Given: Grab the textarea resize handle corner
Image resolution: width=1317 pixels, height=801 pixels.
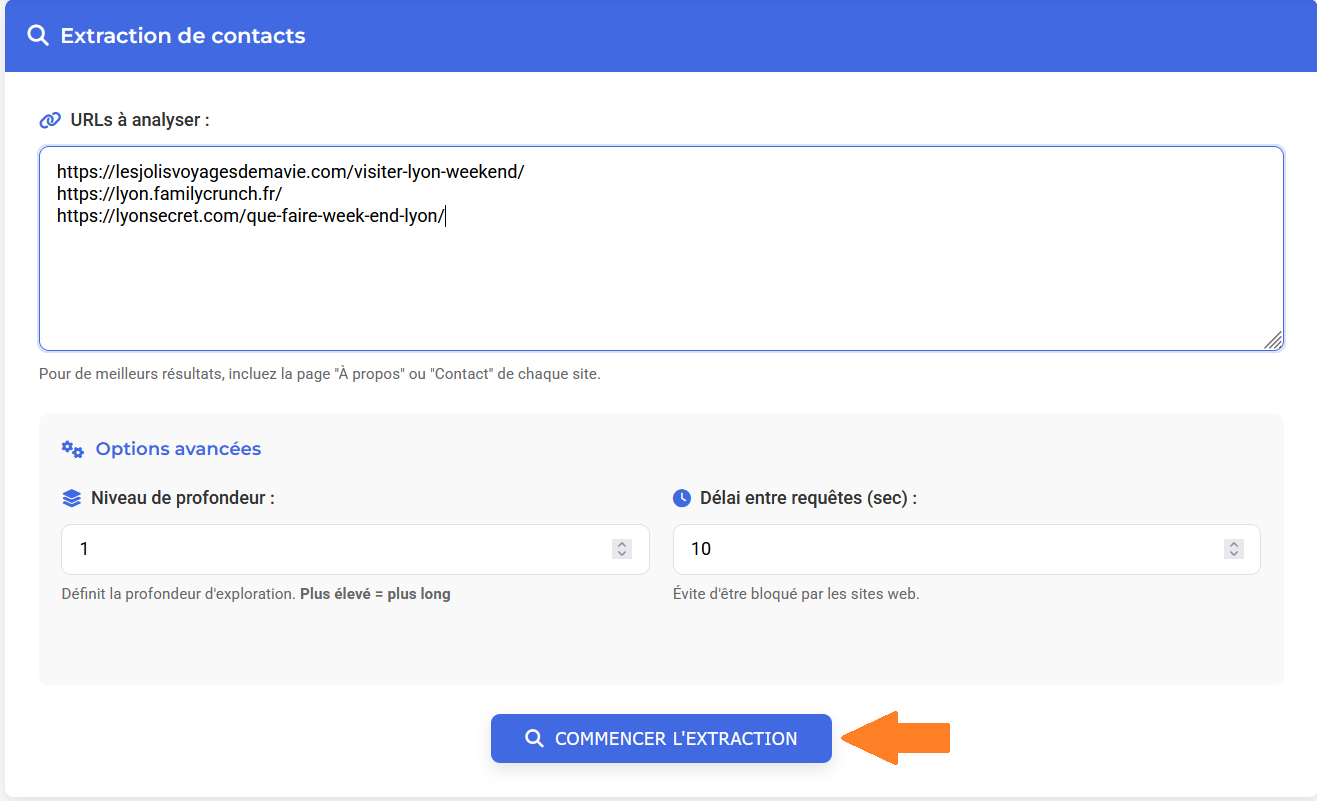Looking at the screenshot, I should pos(1273,340).
